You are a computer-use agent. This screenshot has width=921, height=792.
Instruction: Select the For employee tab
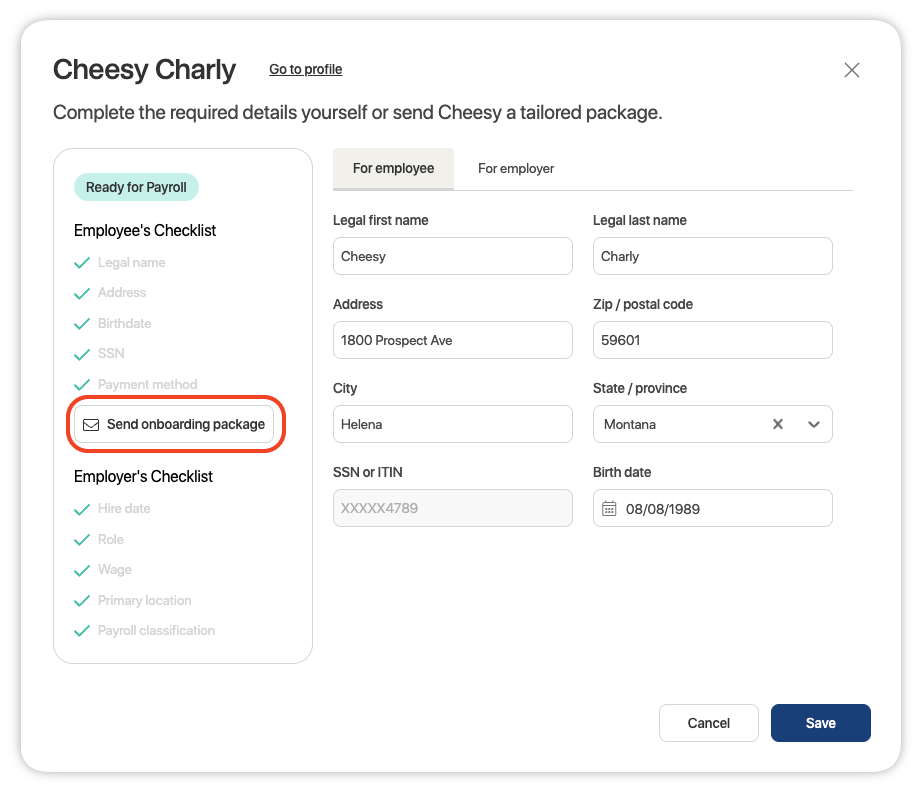point(393,169)
